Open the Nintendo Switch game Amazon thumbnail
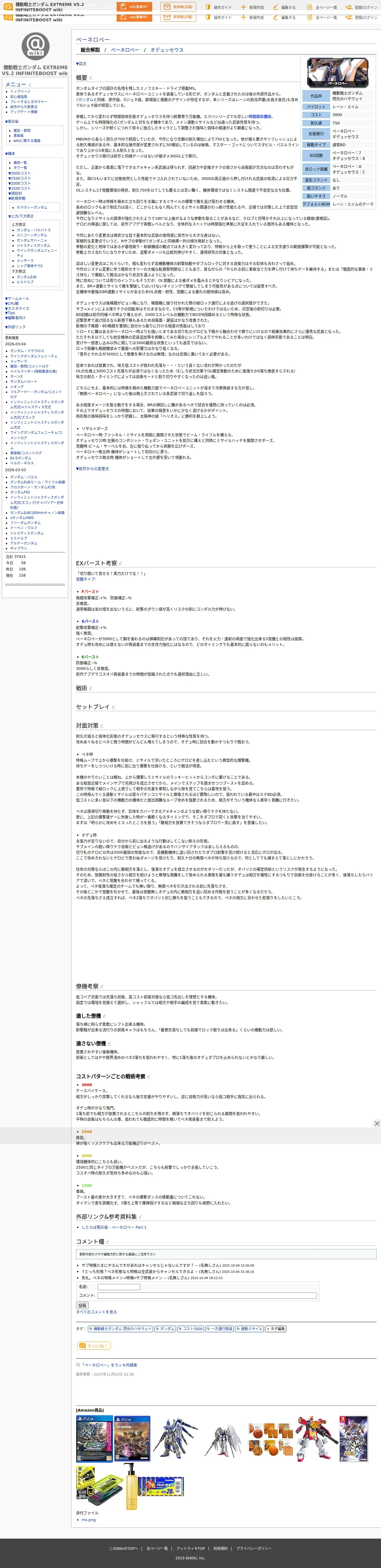The image size is (381, 1568). (354, 1438)
